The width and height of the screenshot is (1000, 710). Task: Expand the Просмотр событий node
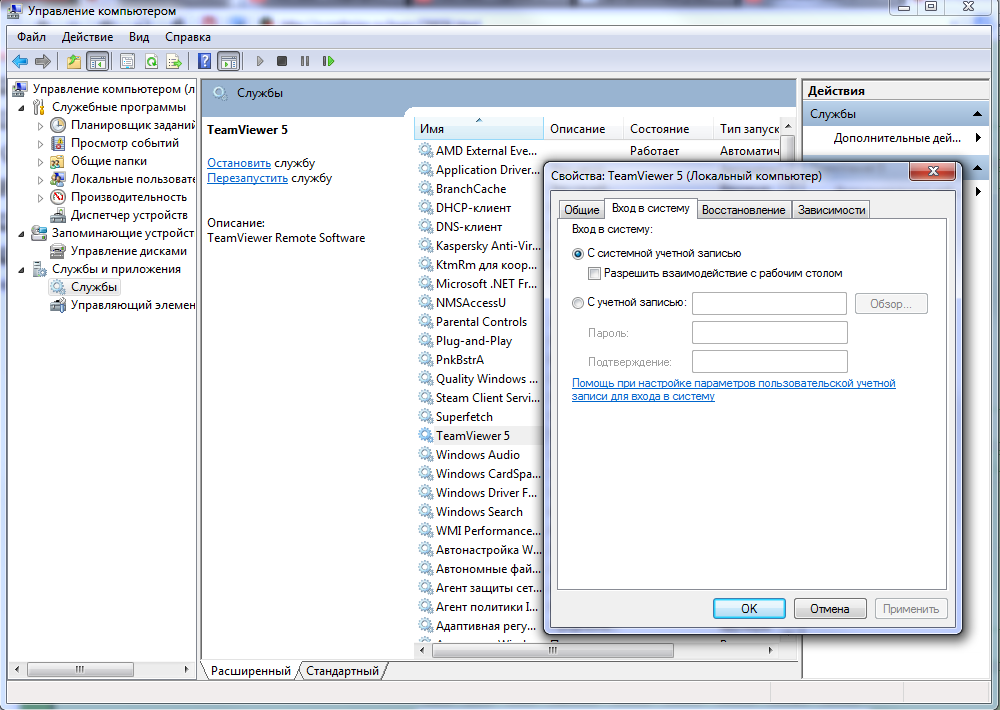(x=40, y=144)
